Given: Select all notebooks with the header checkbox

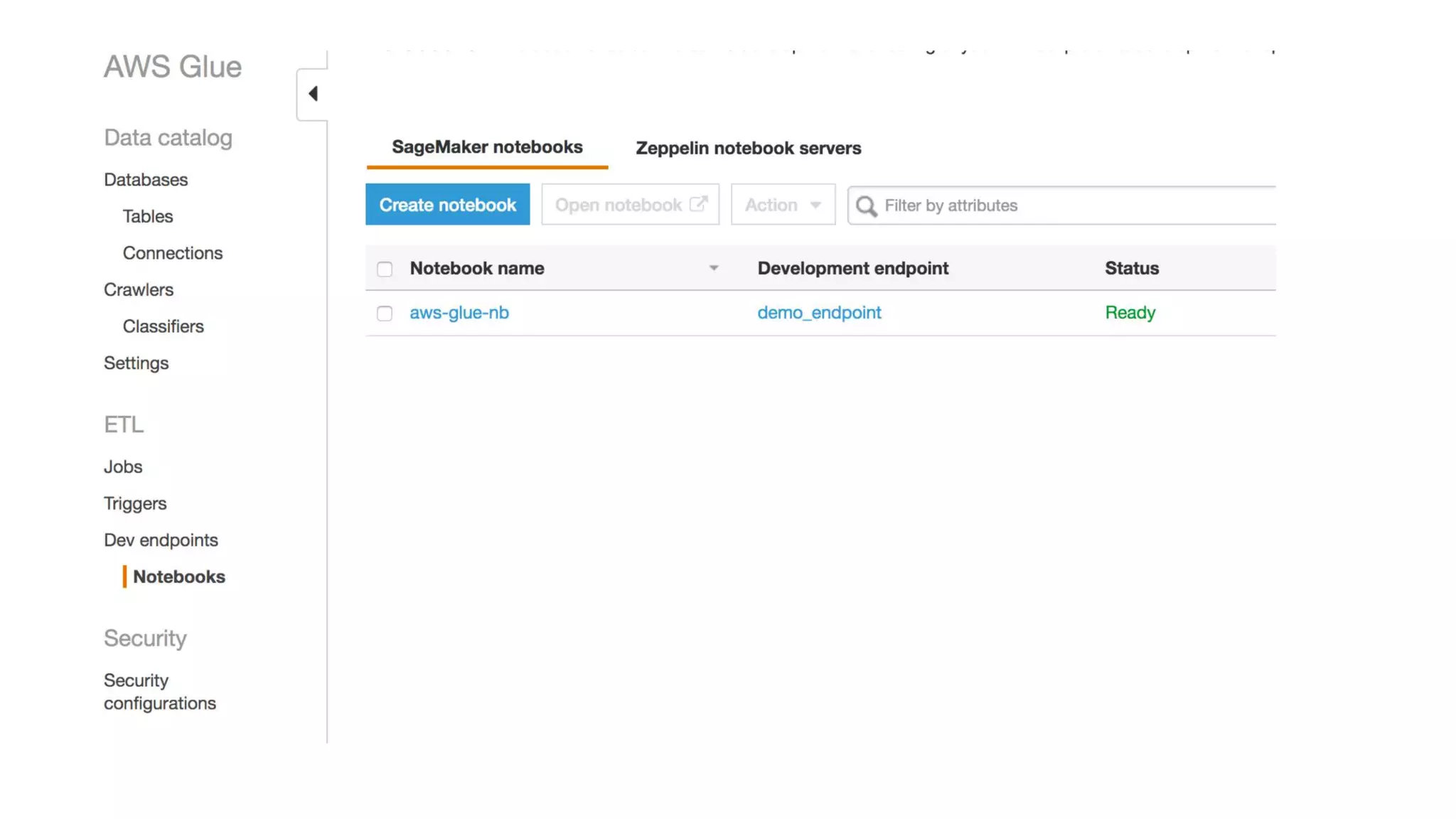Looking at the screenshot, I should pos(385,269).
